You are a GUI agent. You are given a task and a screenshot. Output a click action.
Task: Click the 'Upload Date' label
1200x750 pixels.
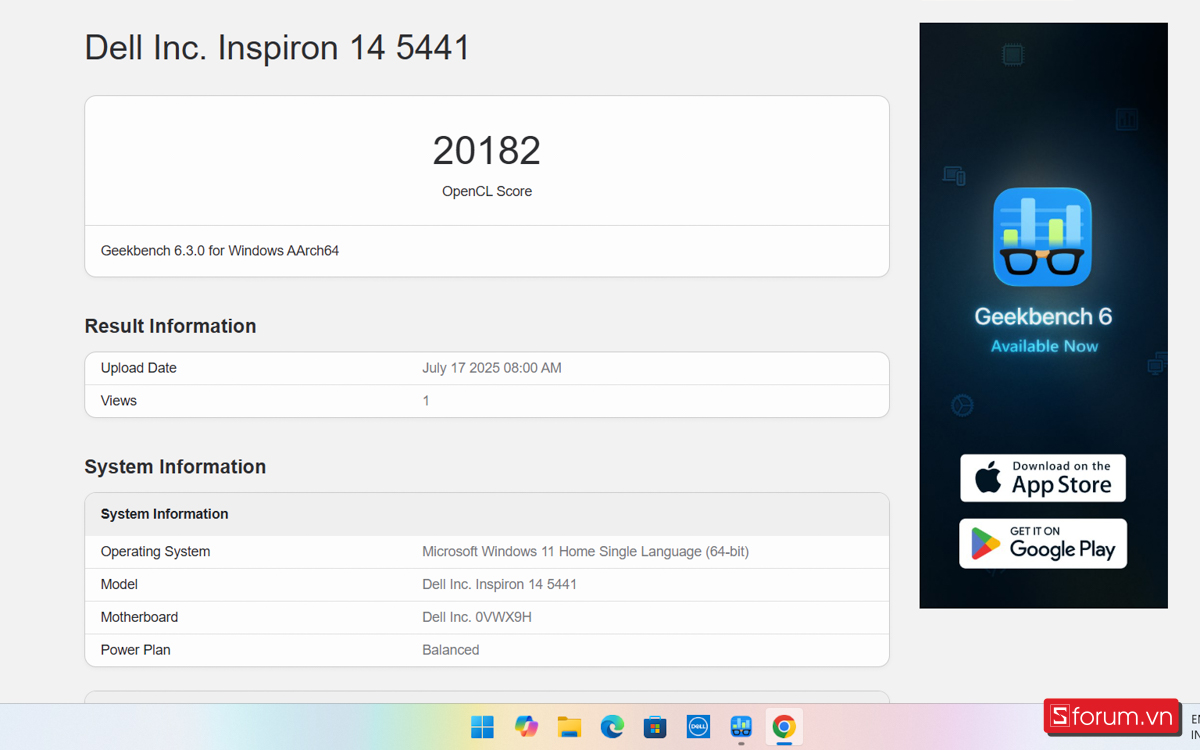click(139, 368)
